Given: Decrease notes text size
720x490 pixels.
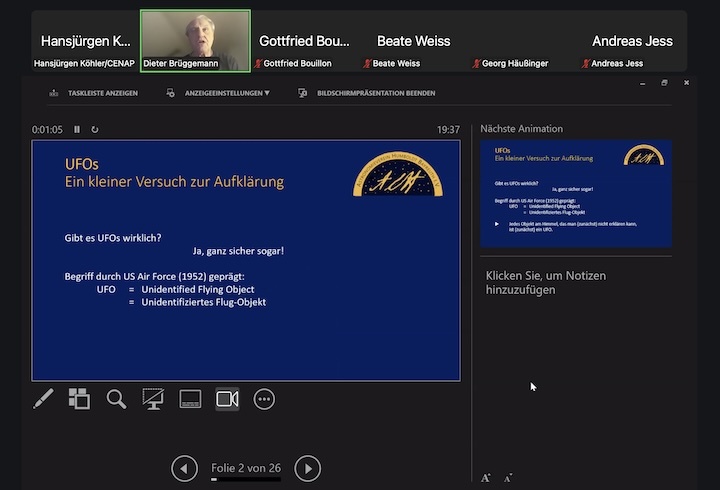Looking at the screenshot, I should tap(508, 478).
